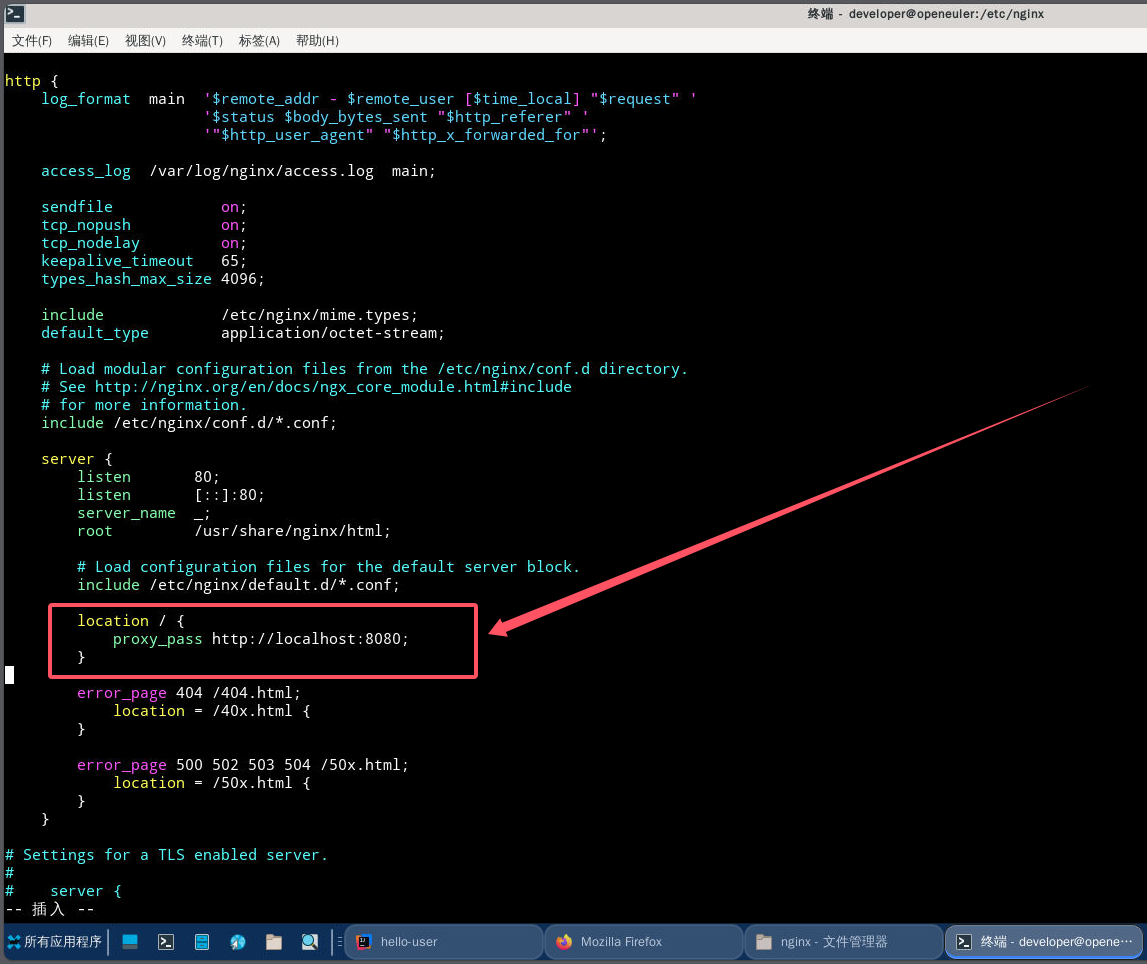Image resolution: width=1147 pixels, height=964 pixels.
Task: Open the home folder launcher icon
Action: tap(274, 942)
